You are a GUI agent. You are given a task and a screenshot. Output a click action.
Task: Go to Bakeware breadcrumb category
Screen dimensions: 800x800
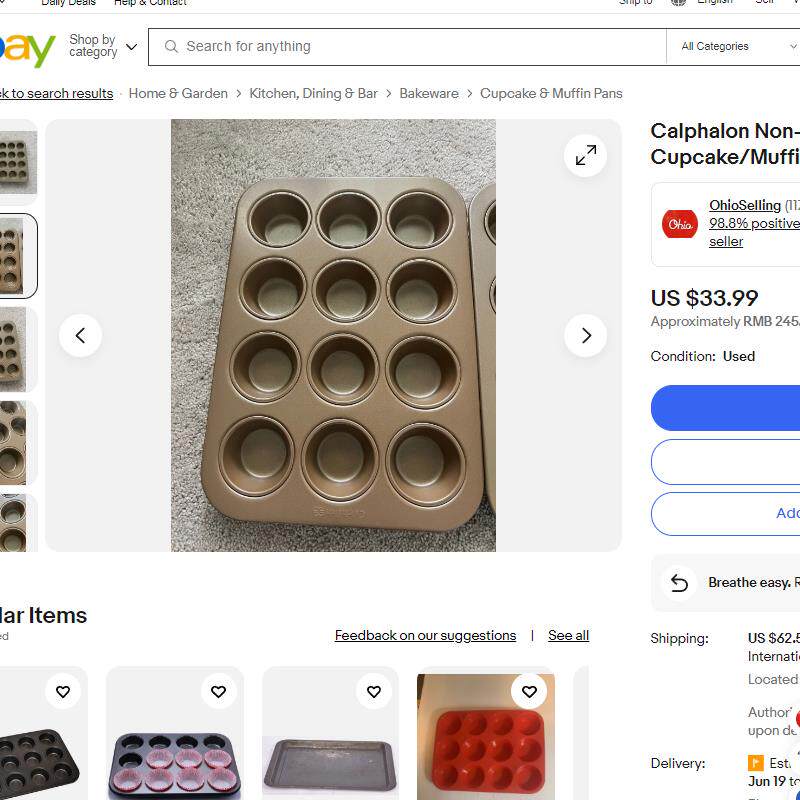coord(429,94)
